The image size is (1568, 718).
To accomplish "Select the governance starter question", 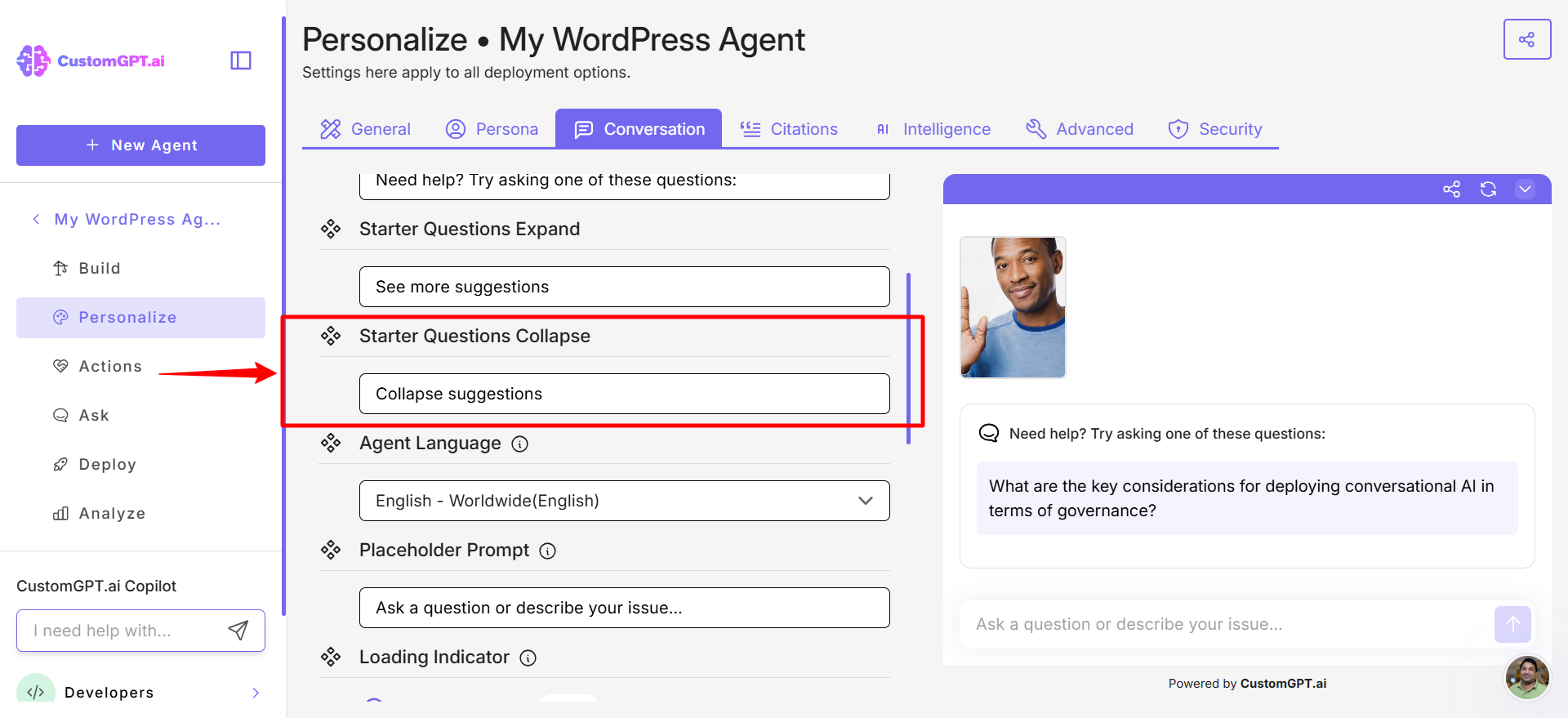I will tap(1247, 498).
